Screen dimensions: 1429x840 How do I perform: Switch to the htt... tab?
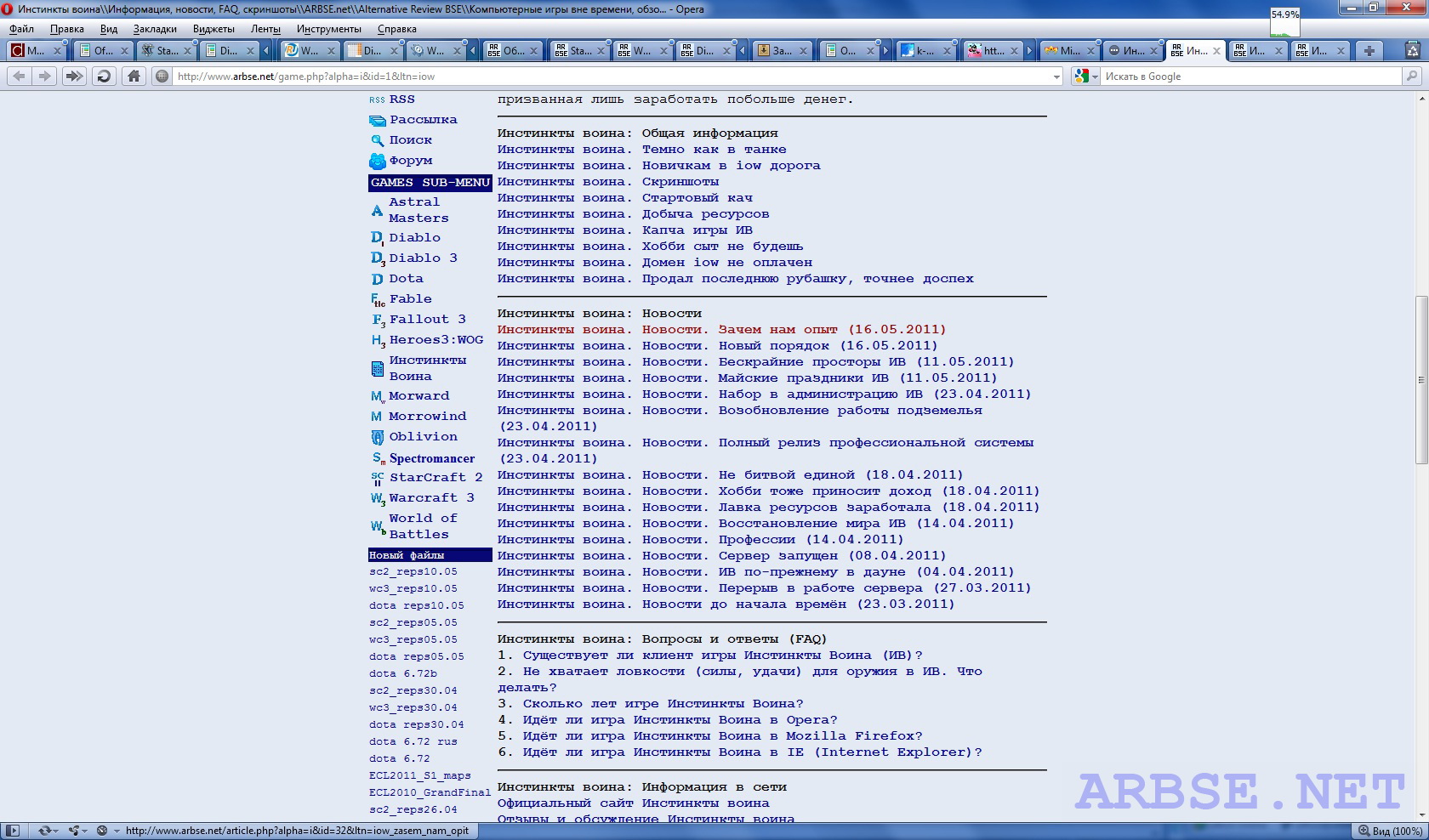[x=993, y=50]
